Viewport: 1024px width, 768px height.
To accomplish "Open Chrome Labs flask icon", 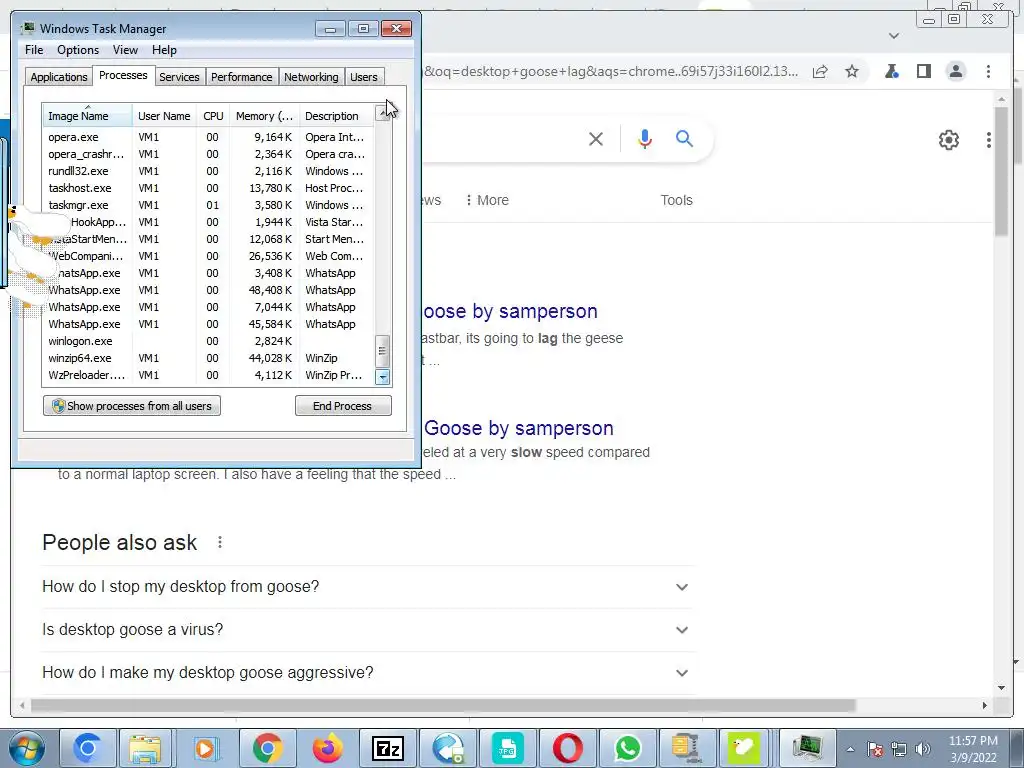I will pos(891,71).
